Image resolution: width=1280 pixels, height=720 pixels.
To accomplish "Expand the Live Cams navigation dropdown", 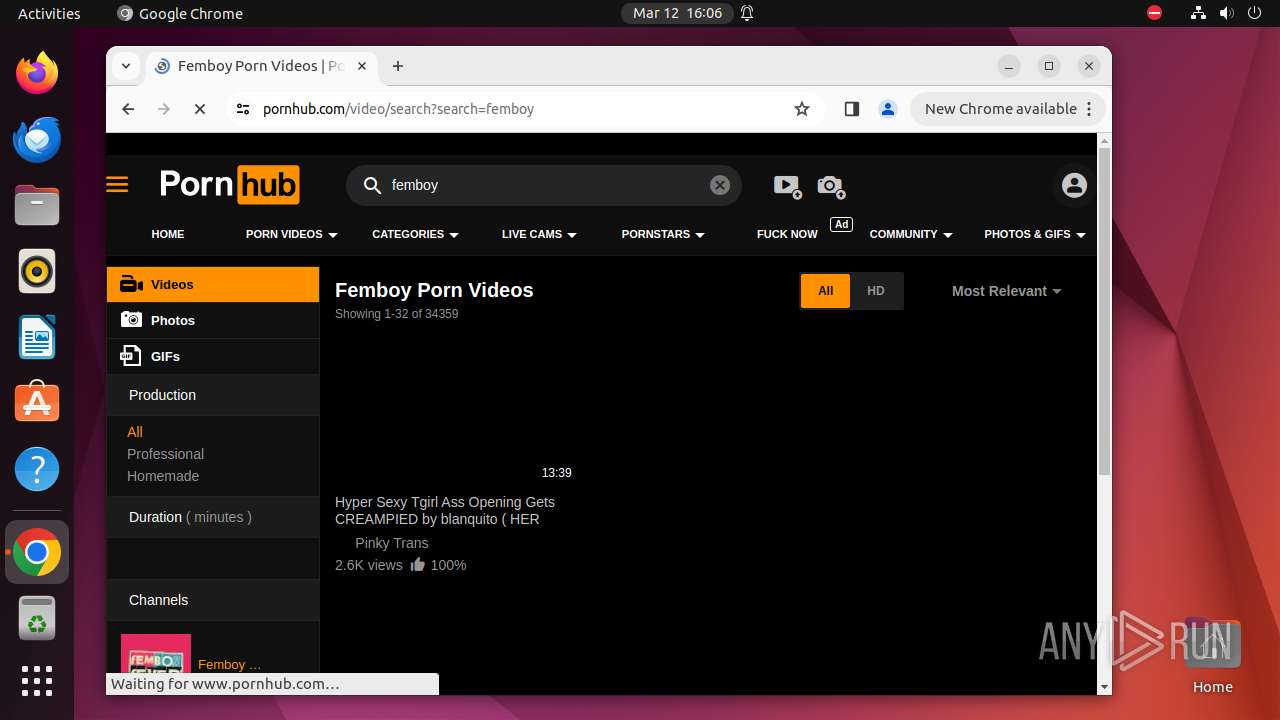I will (x=539, y=234).
